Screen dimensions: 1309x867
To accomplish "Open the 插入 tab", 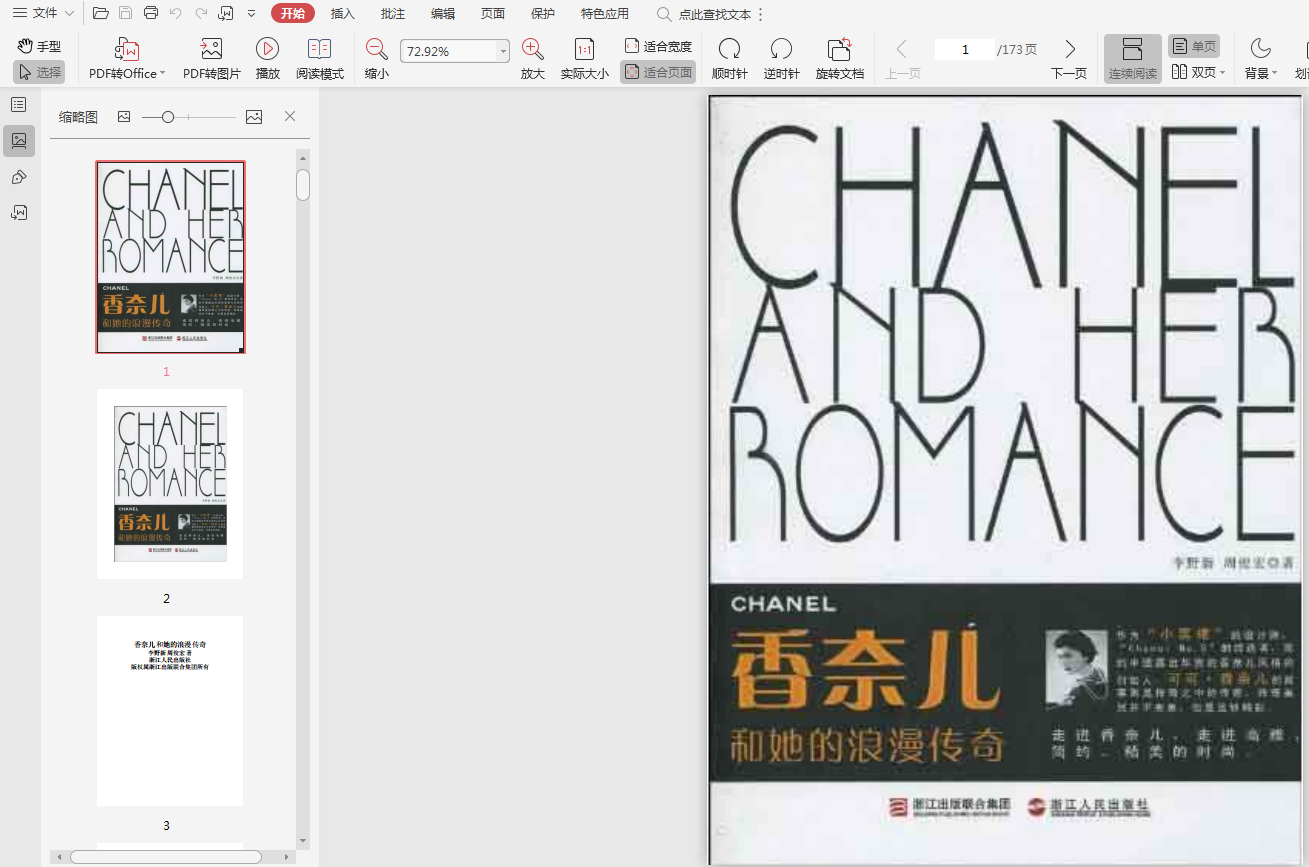I will pyautogui.click(x=343, y=14).
